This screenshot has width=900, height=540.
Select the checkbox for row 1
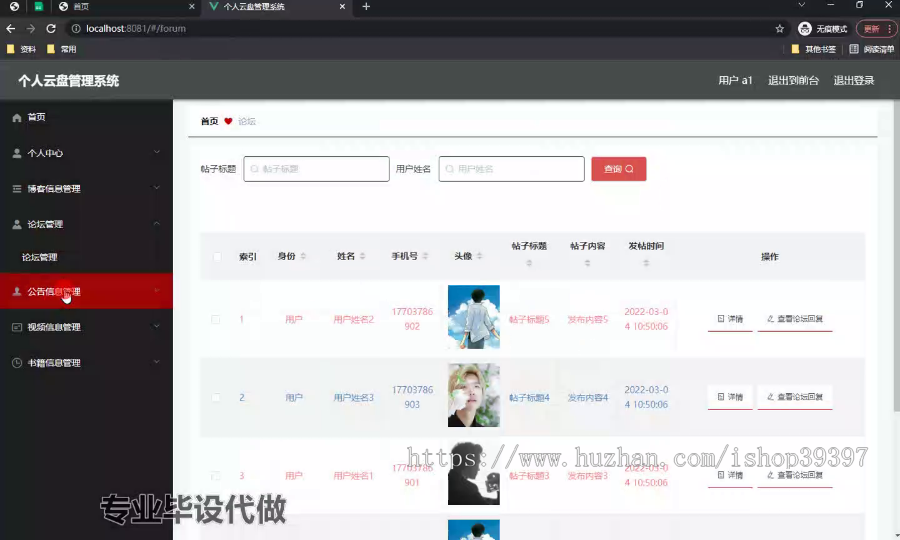pyautogui.click(x=216, y=319)
